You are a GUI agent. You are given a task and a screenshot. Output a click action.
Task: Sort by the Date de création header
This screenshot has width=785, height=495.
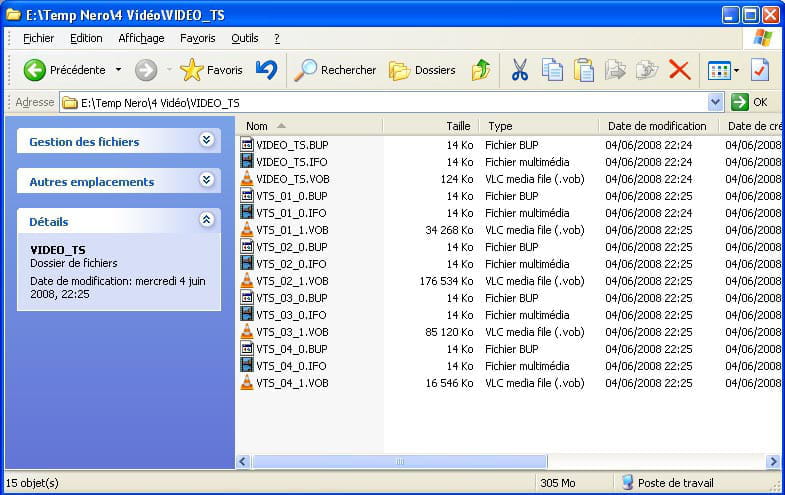tap(751, 126)
